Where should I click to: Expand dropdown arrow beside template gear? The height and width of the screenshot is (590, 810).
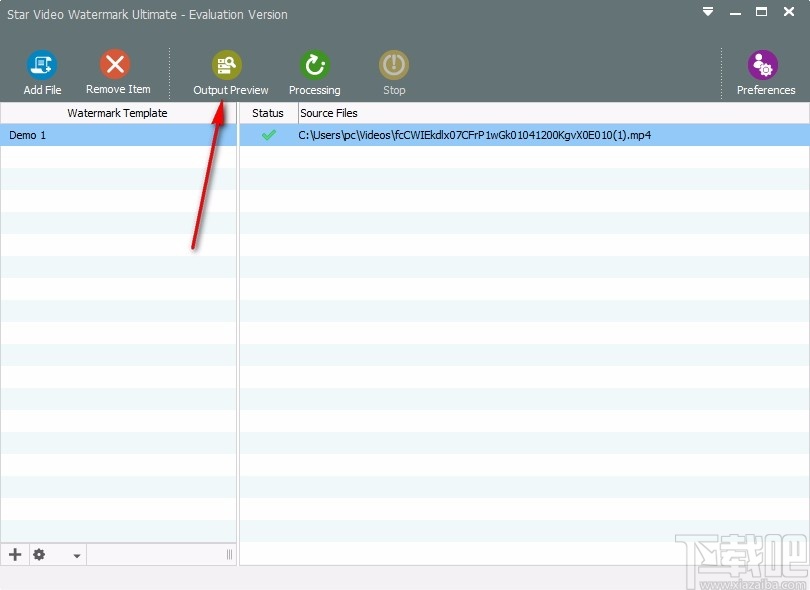point(76,556)
